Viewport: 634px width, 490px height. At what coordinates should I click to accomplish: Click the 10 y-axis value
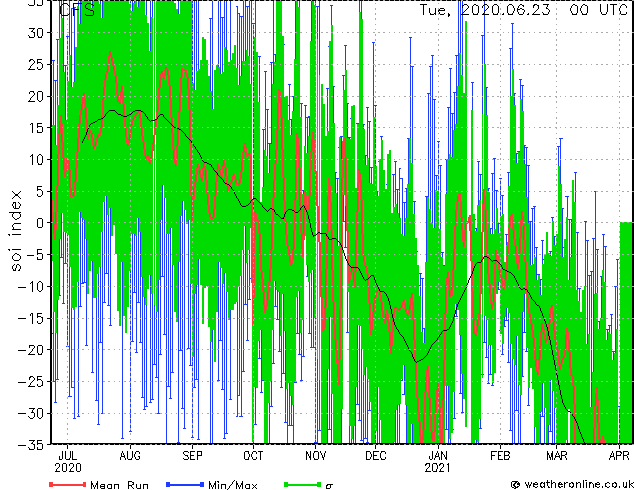click(35, 160)
